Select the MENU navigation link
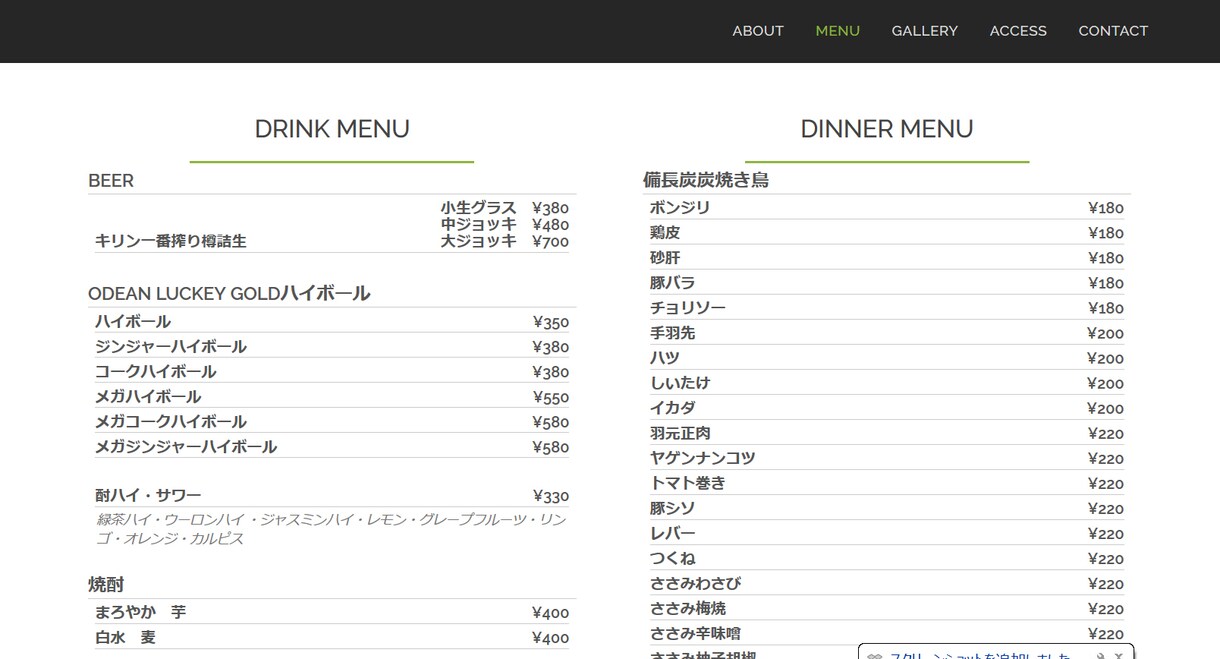 click(x=837, y=31)
